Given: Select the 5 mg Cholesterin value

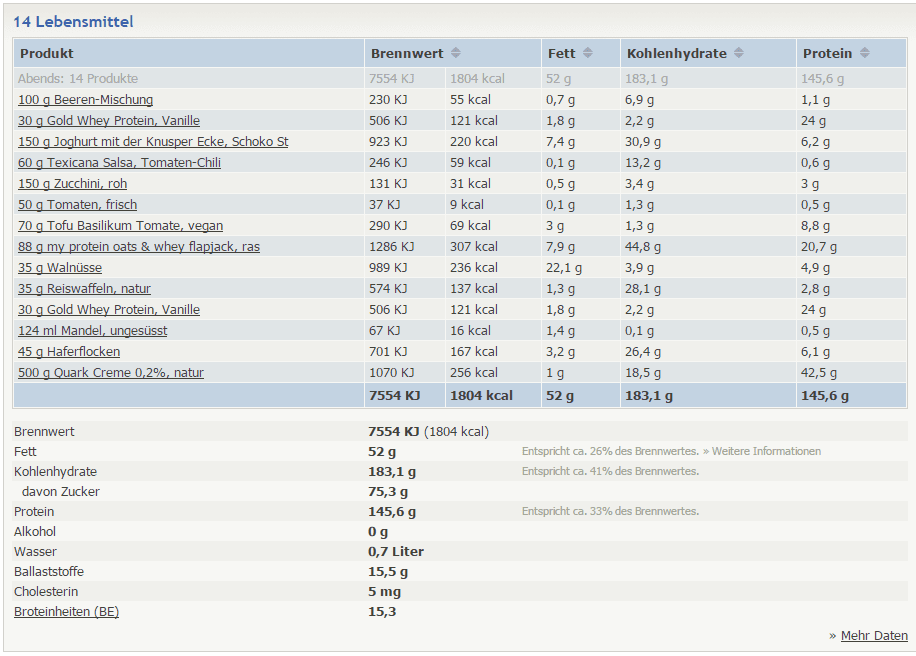Looking at the screenshot, I should pos(384,592).
